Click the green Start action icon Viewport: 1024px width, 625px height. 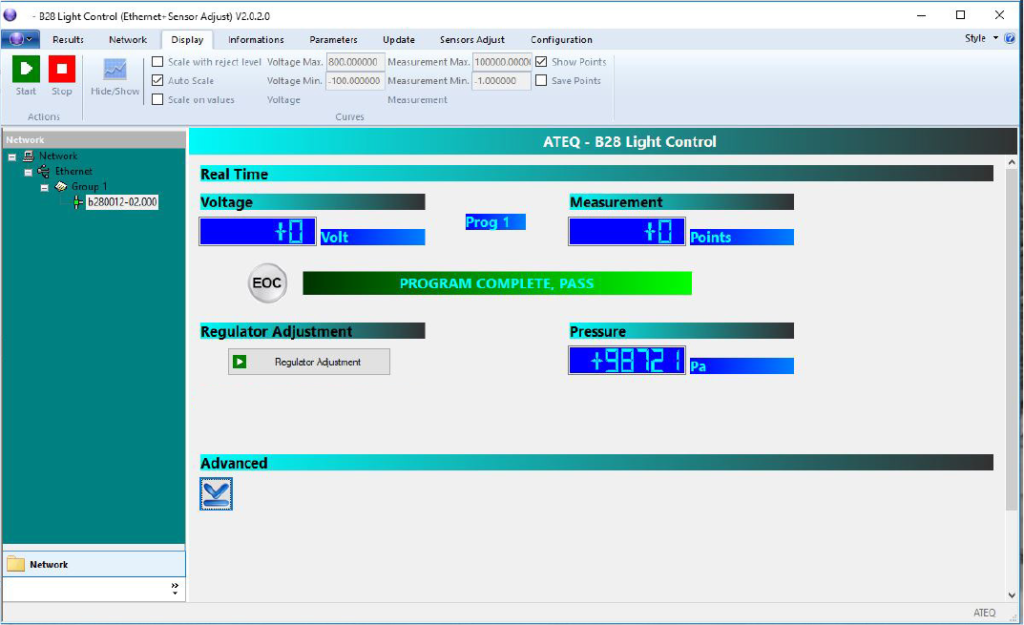click(26, 69)
